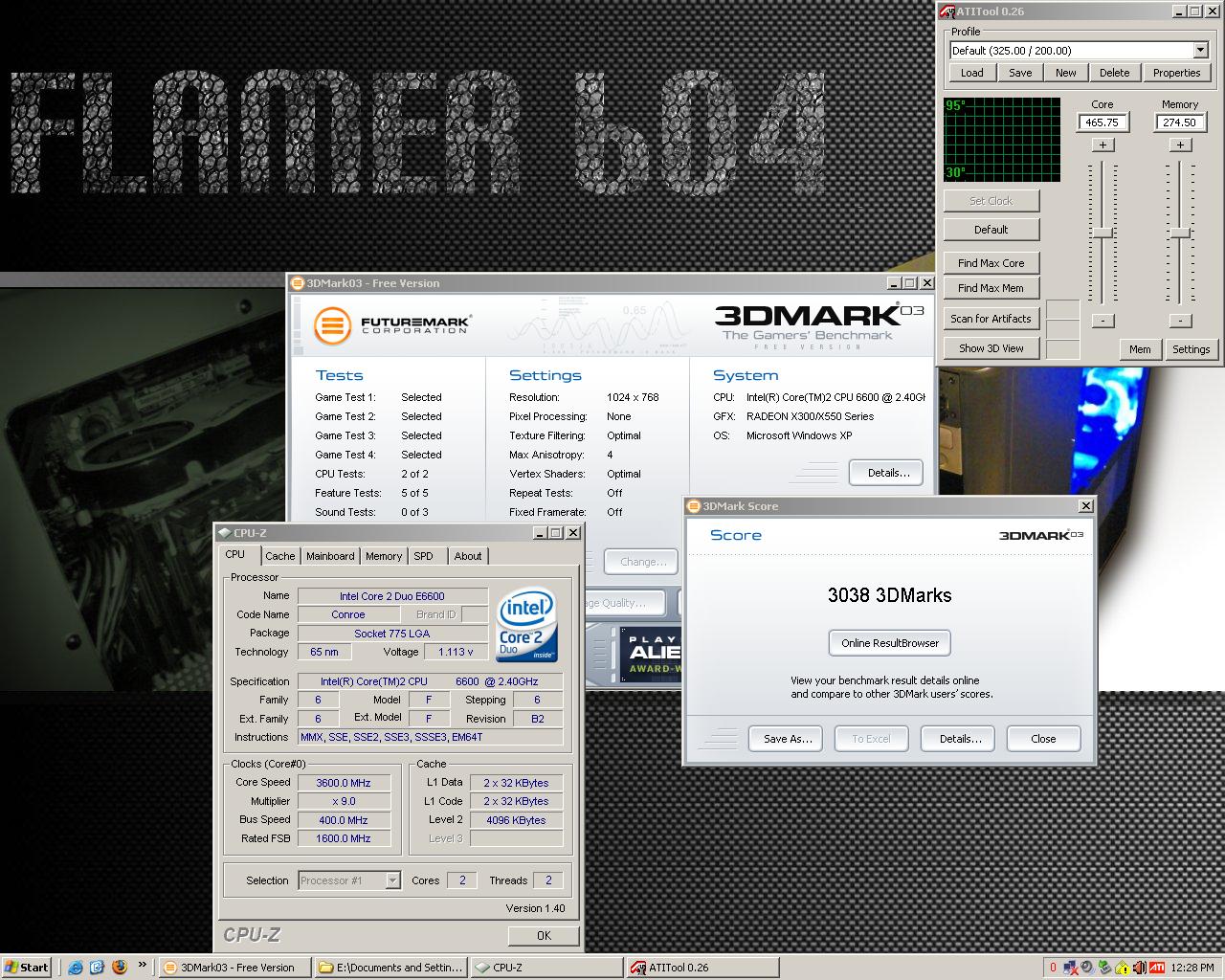Viewport: 1225px width, 980px height.
Task: Click the Memory clock slider handle
Action: [x=1180, y=234]
